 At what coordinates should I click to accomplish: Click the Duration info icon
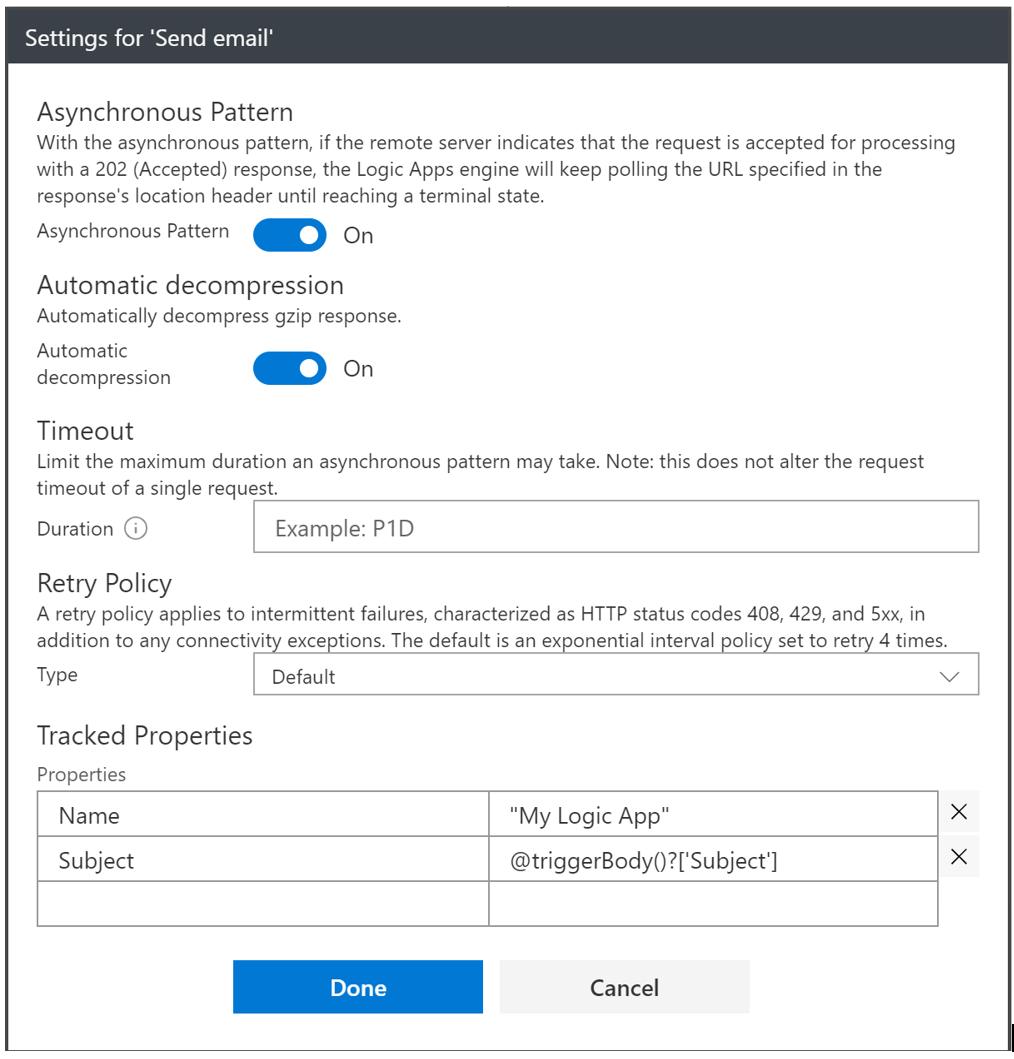(x=137, y=528)
